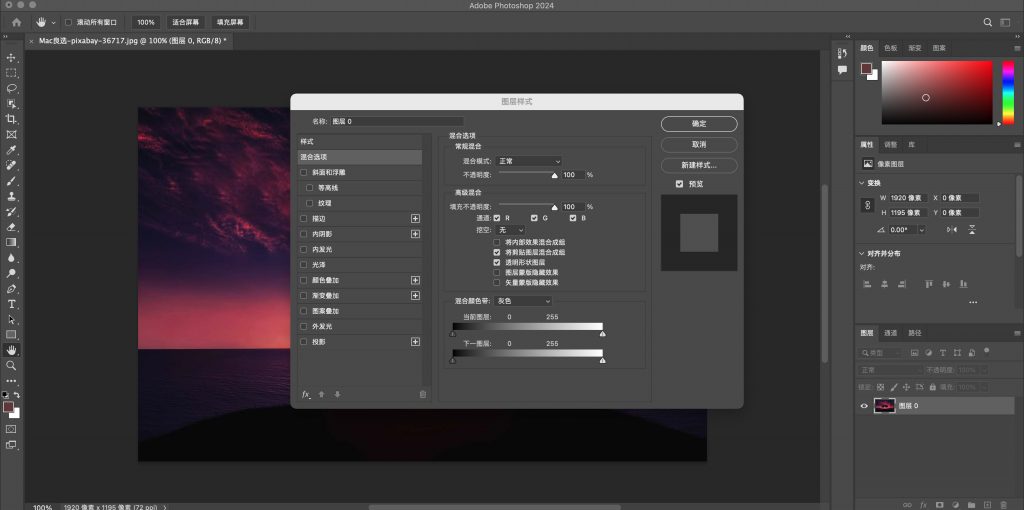Switch to the 色板 tab

pos(891,48)
